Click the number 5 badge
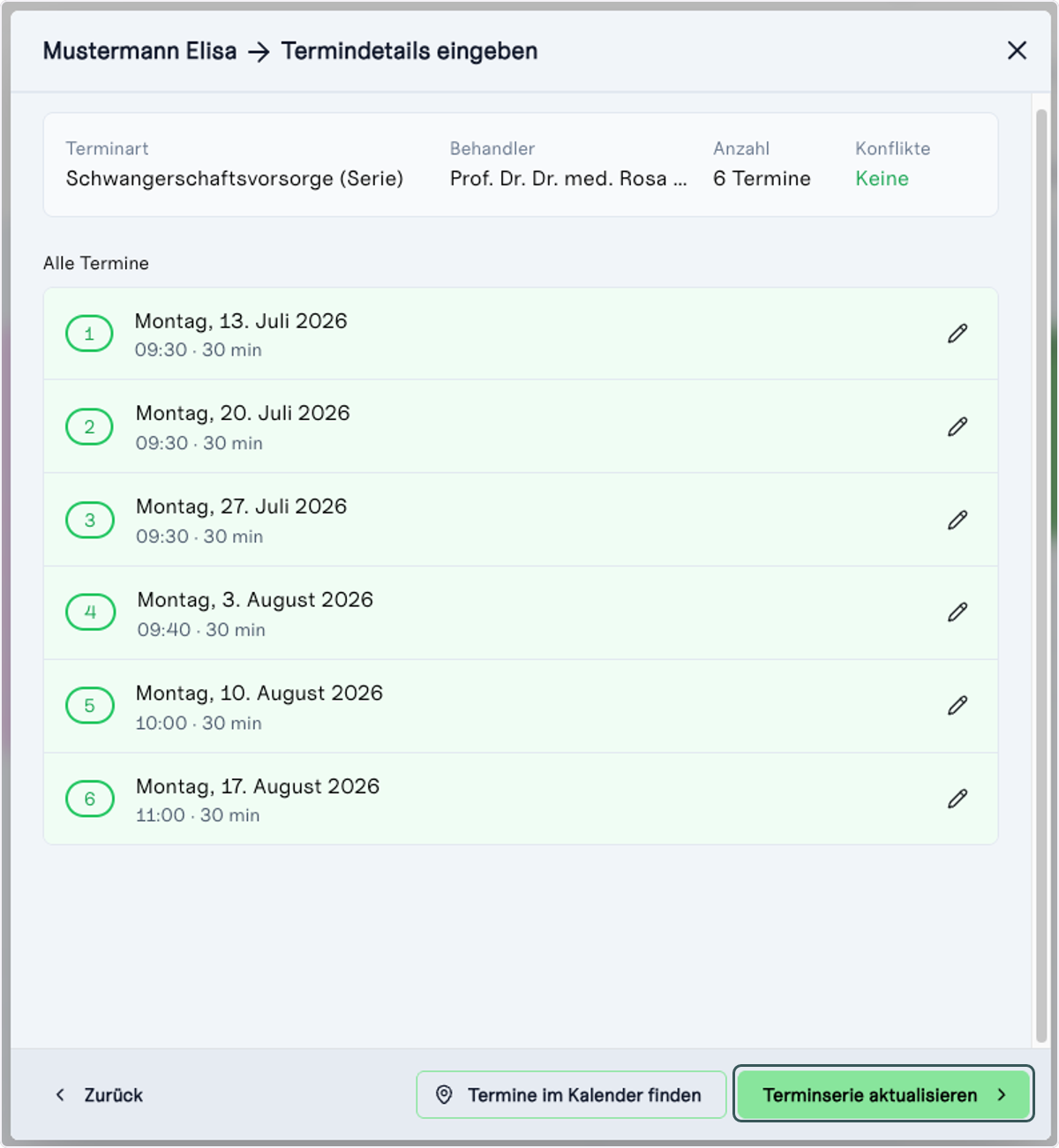Viewport: 1059px width, 1148px height. tap(89, 706)
